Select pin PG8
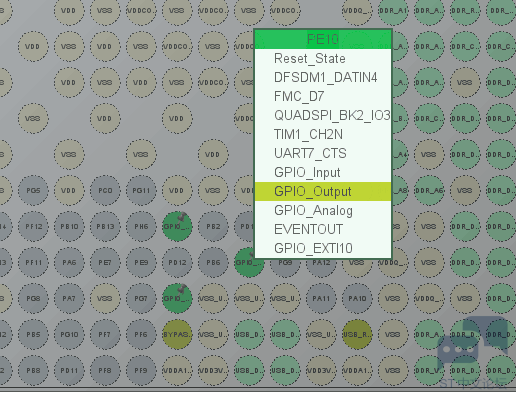The width and height of the screenshot is (516, 399). 33,298
